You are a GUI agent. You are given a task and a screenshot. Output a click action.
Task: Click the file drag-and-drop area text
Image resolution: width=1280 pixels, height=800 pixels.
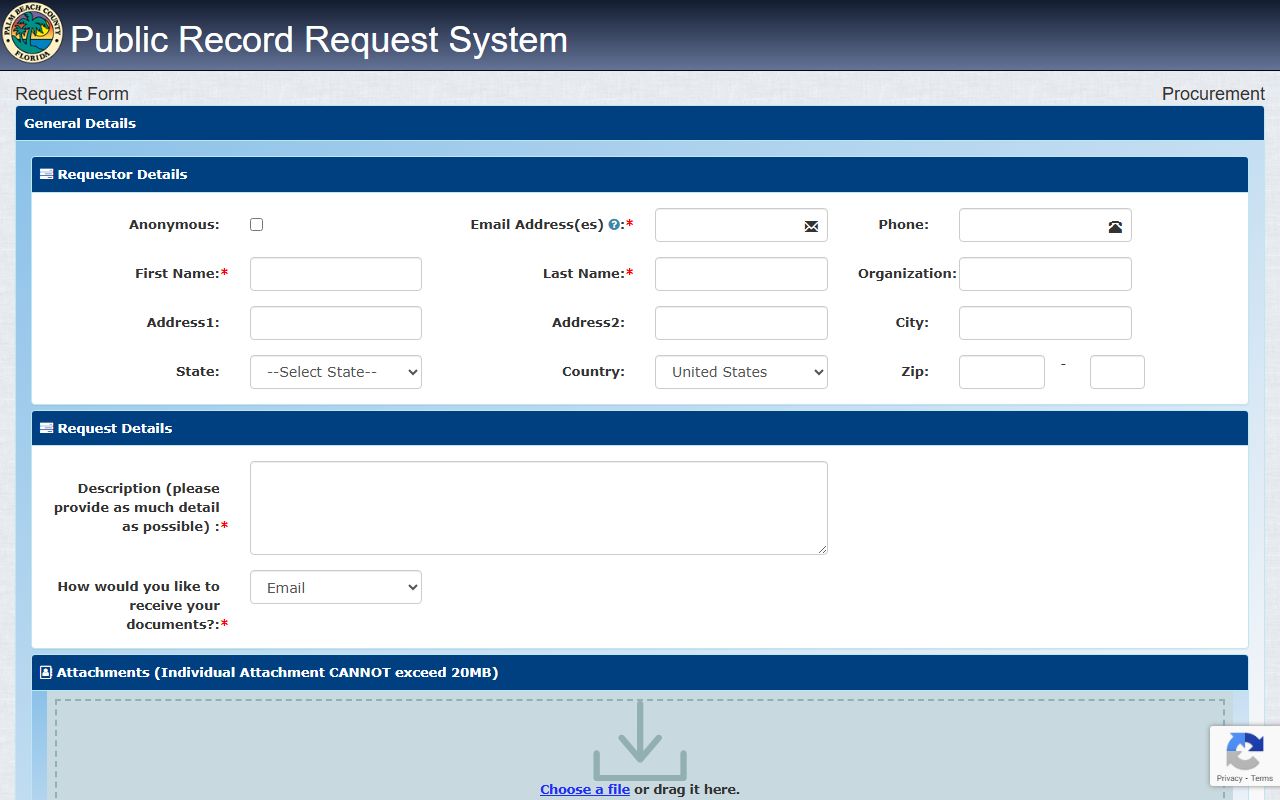[640, 789]
